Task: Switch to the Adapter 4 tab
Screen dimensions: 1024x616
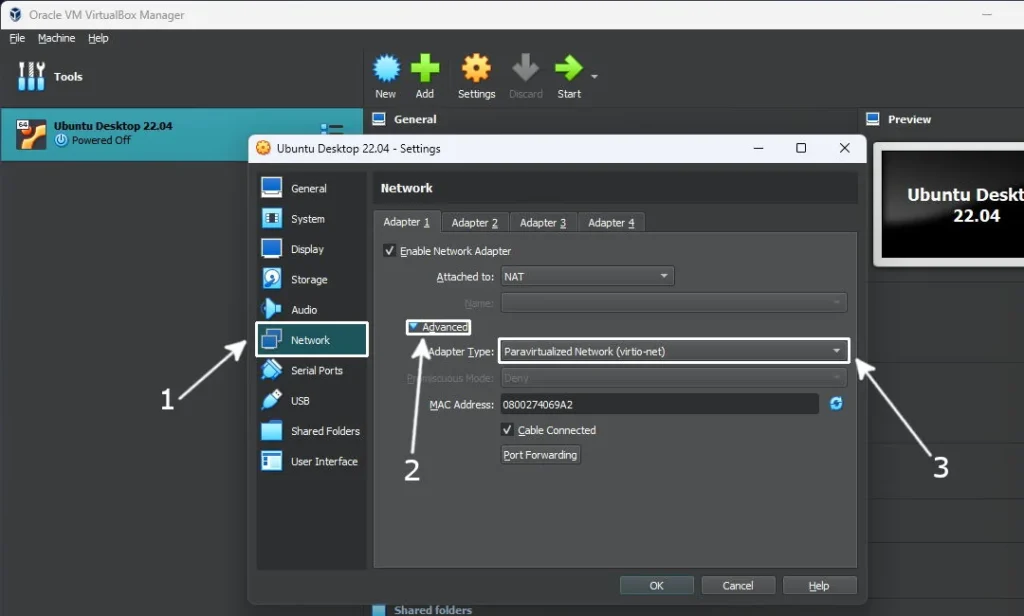Action: pyautogui.click(x=611, y=223)
